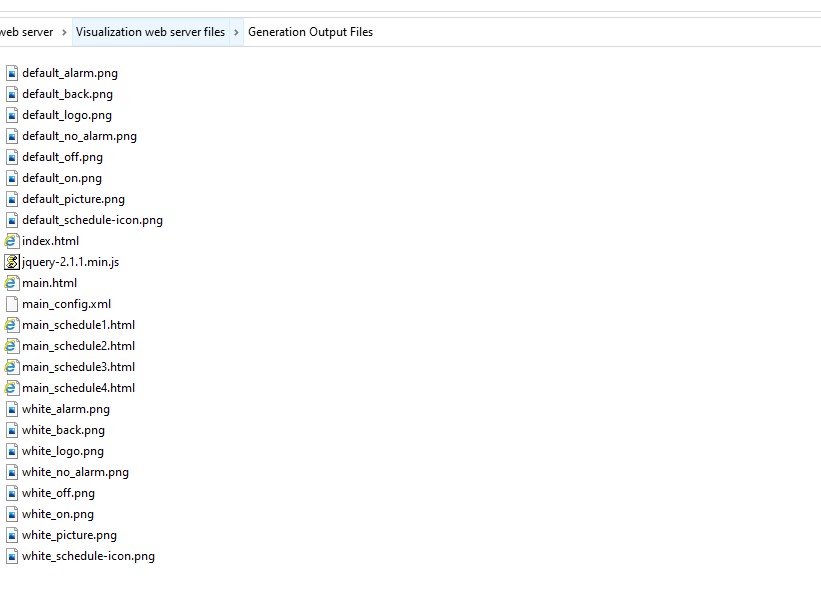Select main_schedule1.html in the list
Image resolution: width=821 pixels, height=615 pixels.
coord(78,325)
